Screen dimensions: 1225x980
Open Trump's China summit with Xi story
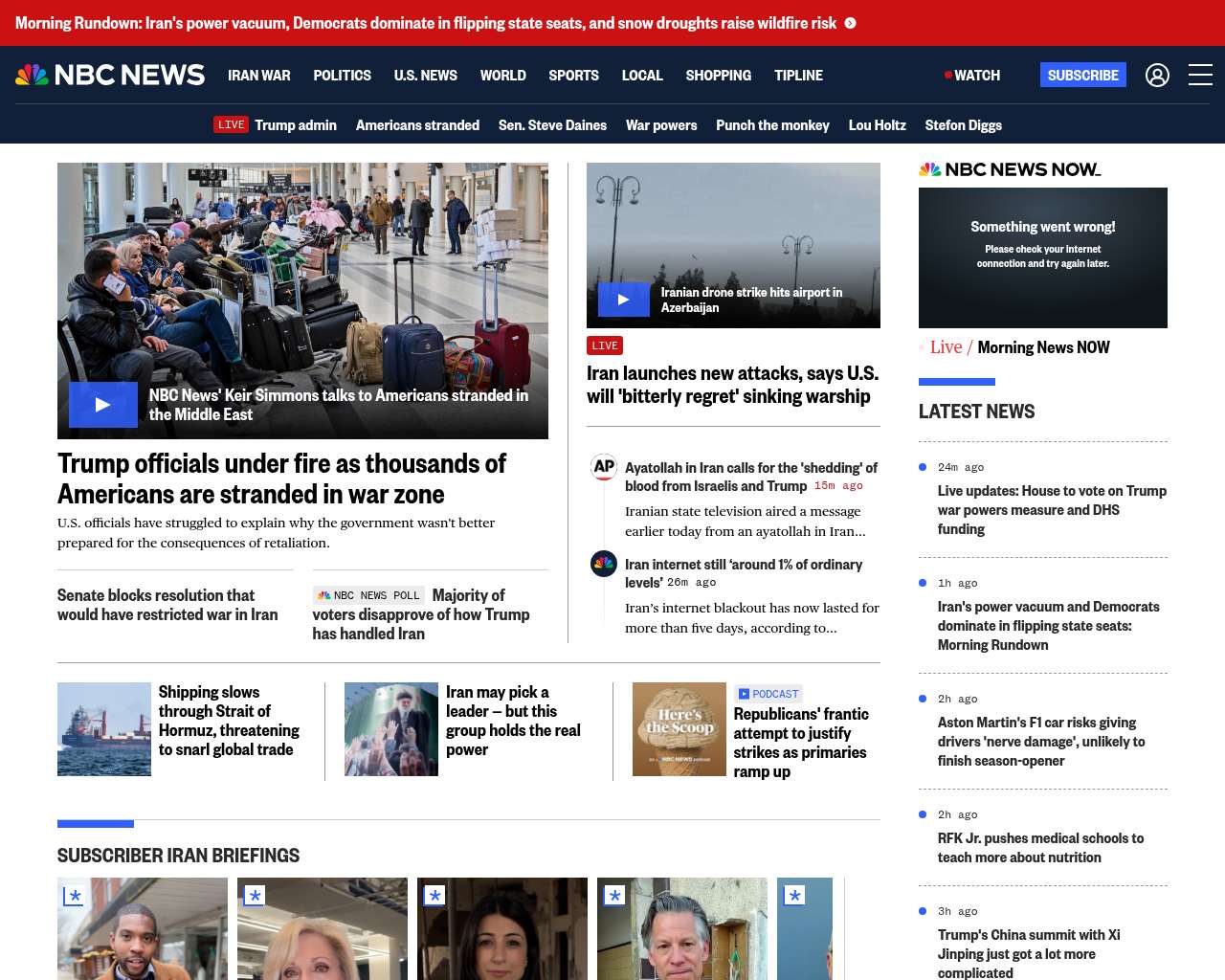tap(1029, 953)
